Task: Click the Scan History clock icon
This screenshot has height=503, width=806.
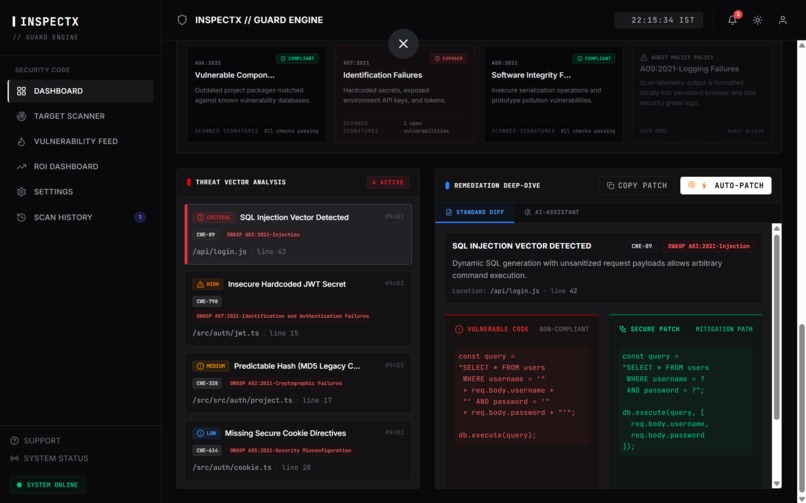Action: (x=21, y=217)
